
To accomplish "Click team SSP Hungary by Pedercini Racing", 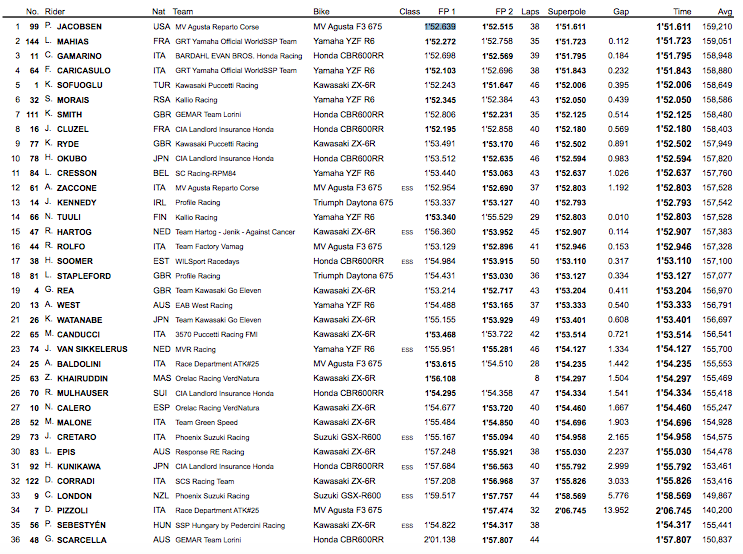I will [x=230, y=526].
